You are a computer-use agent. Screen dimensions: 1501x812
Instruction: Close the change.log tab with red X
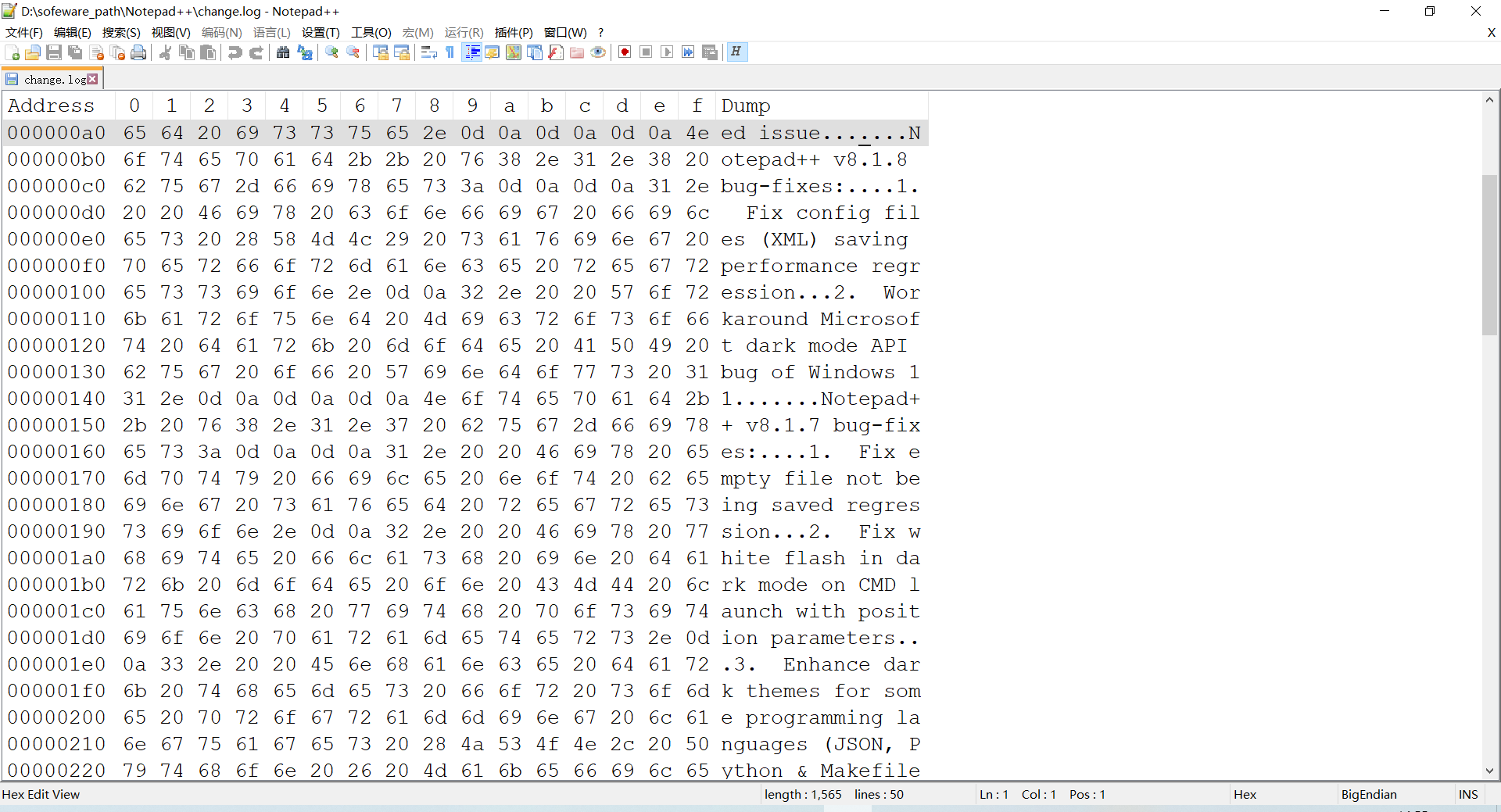click(93, 79)
